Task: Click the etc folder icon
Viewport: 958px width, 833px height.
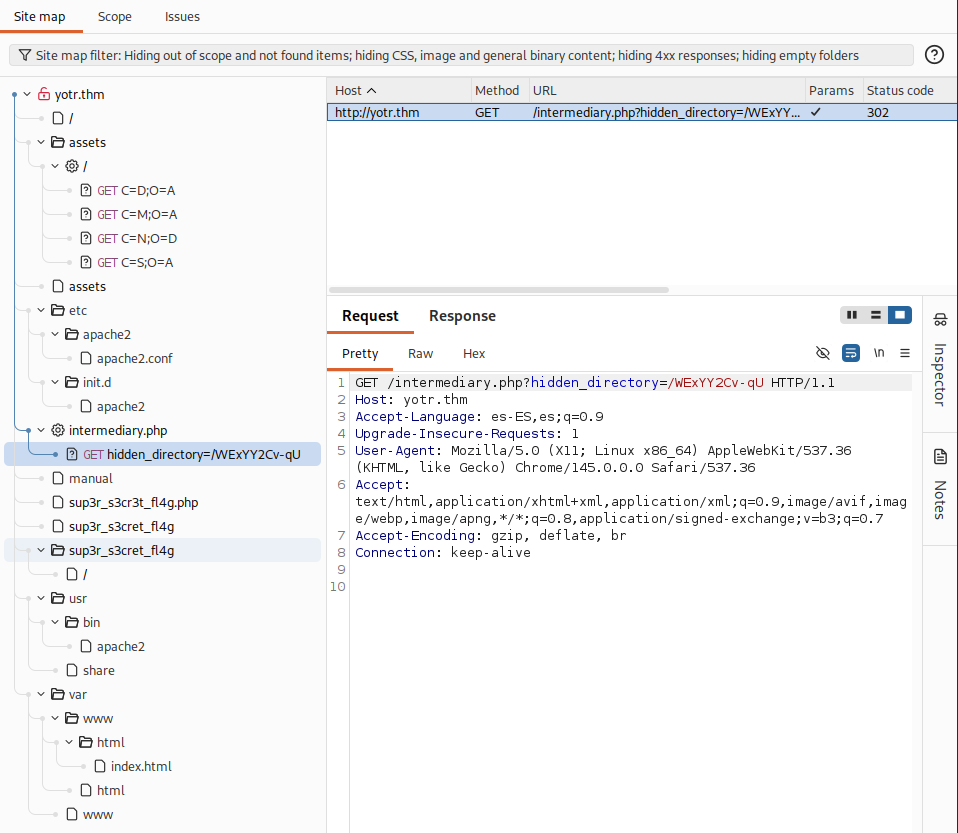Action: pos(57,310)
